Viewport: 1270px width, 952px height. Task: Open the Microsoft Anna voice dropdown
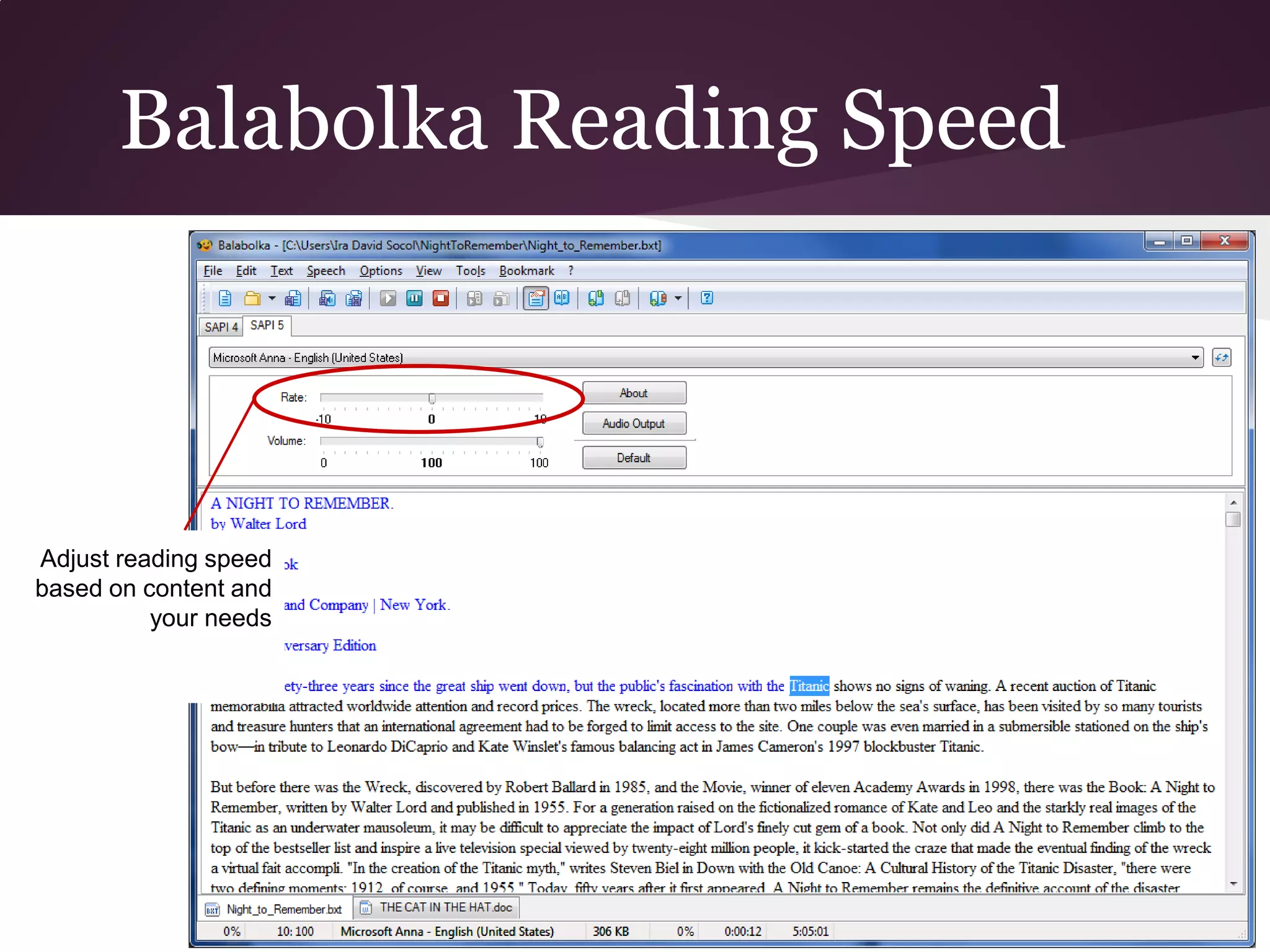coord(706,358)
